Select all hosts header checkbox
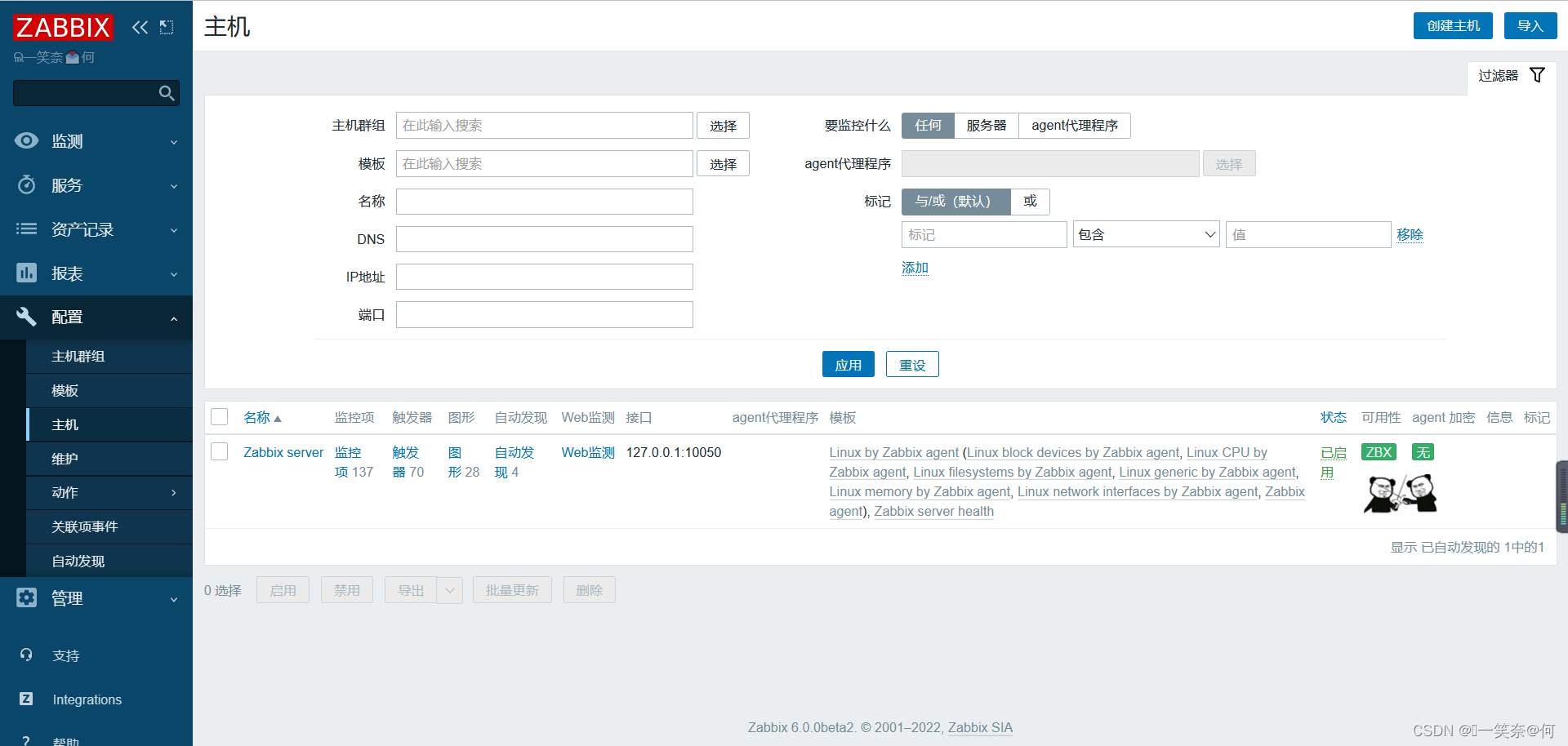This screenshot has height=746, width=1568. (219, 417)
